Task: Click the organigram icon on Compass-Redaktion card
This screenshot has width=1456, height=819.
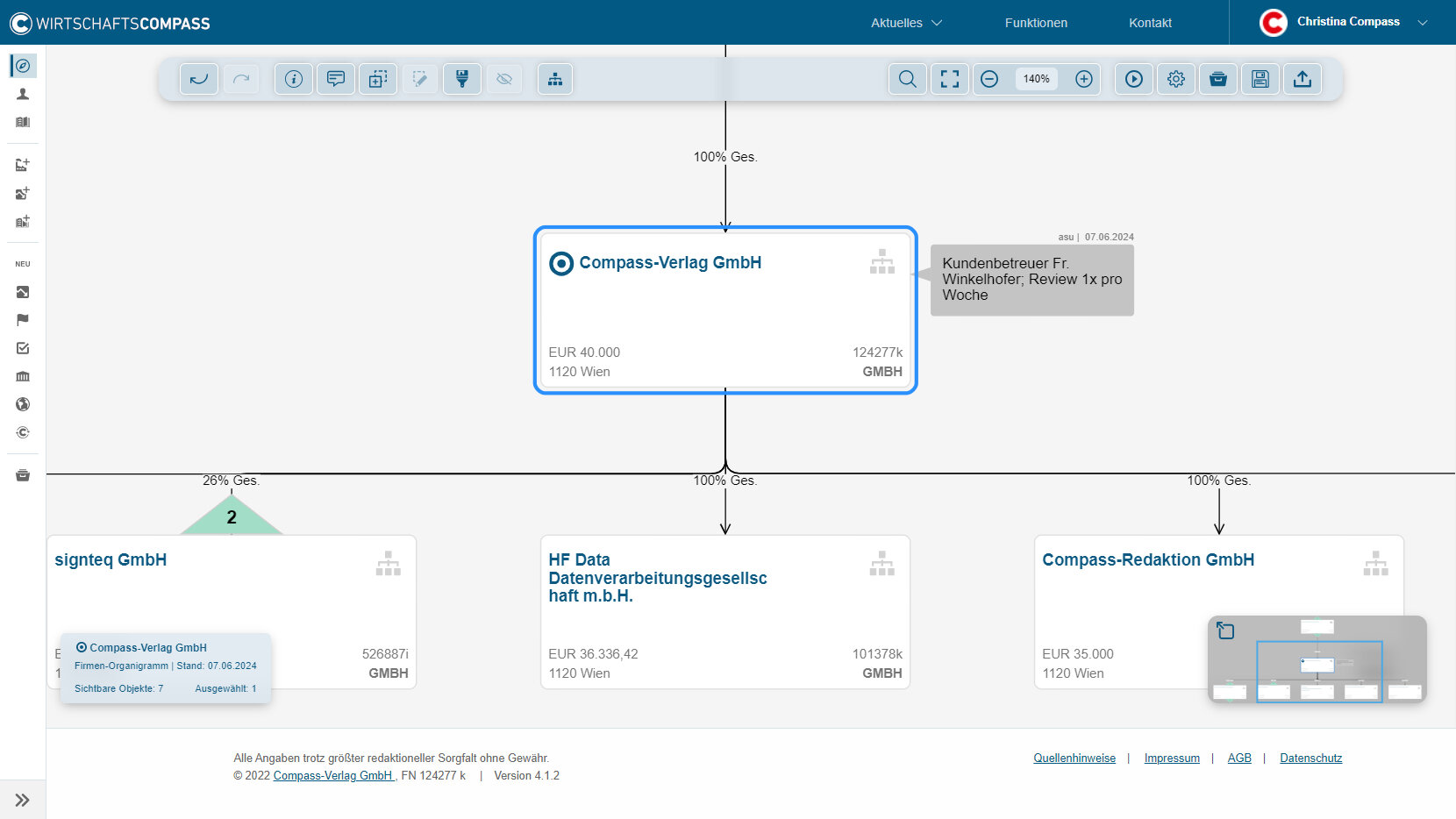Action: [x=1375, y=563]
